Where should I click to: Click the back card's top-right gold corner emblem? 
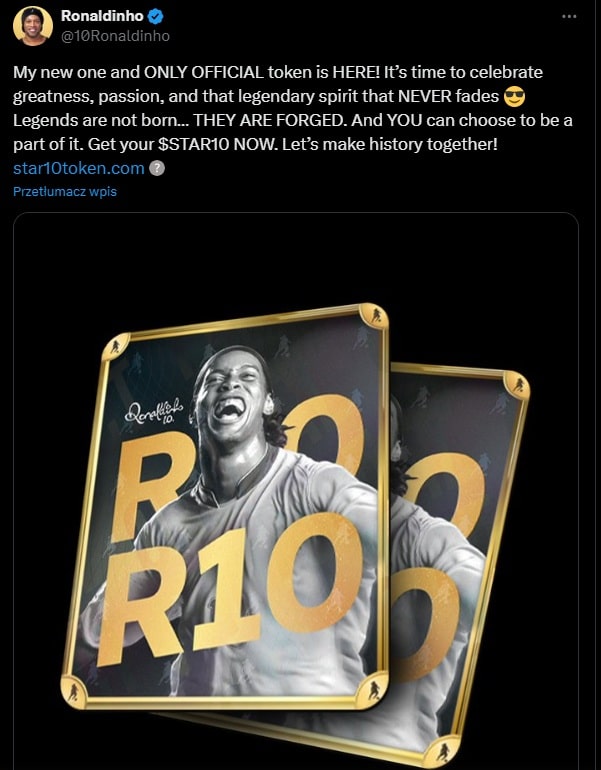pos(517,385)
